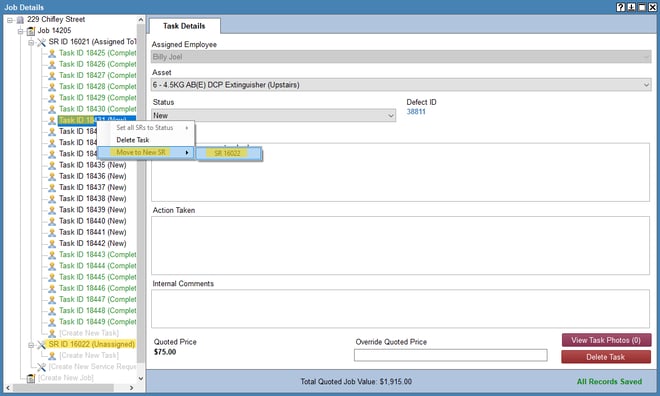Image resolution: width=660 pixels, height=396 pixels.
Task: Click the person icon for Task ID 18428
Action: click(x=52, y=87)
